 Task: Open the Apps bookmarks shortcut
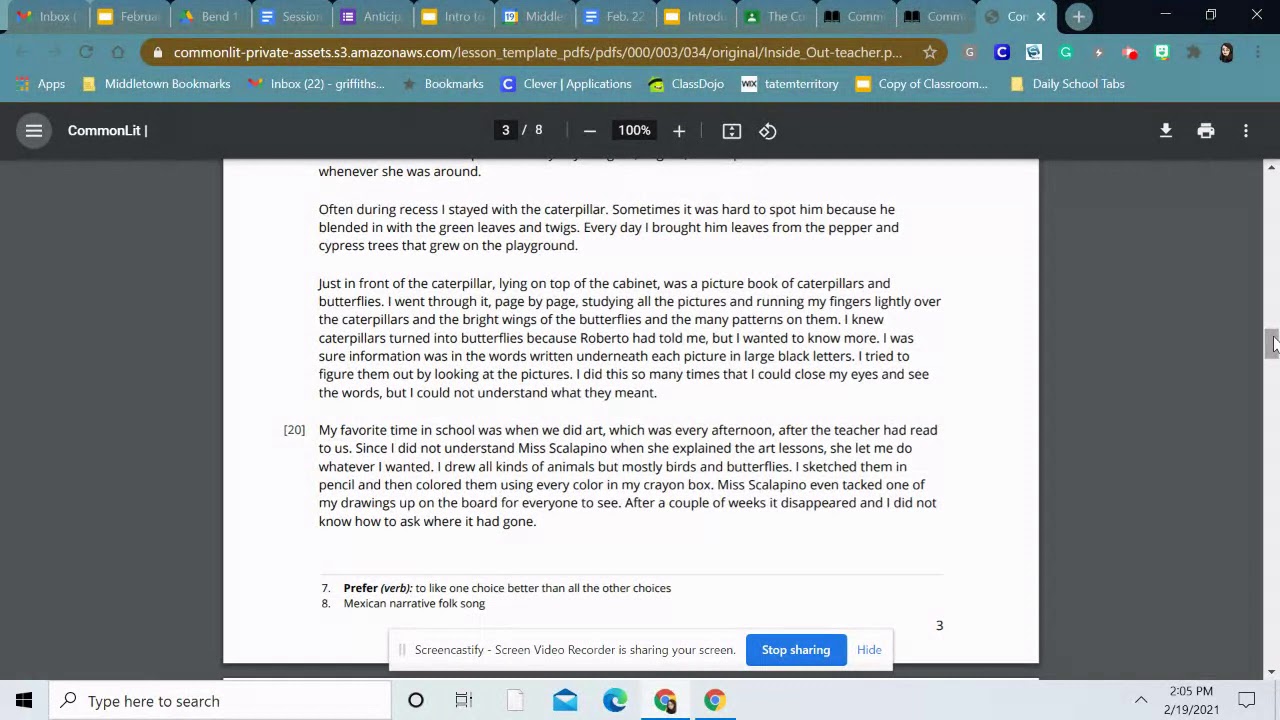39,84
